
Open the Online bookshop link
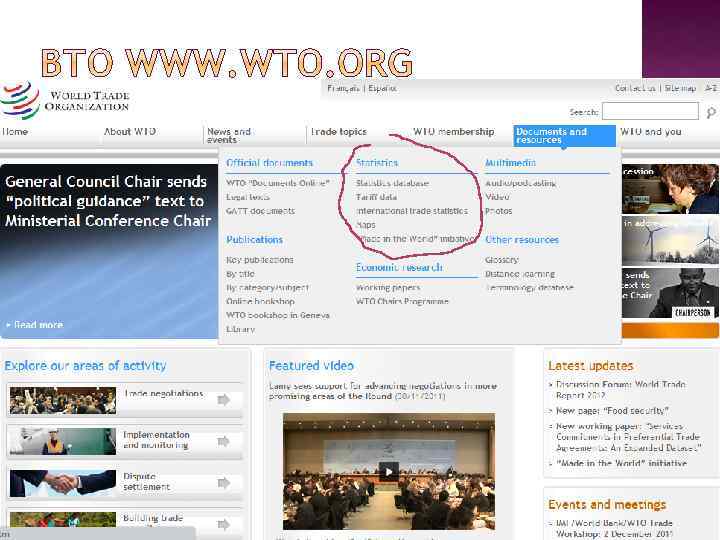(260, 302)
